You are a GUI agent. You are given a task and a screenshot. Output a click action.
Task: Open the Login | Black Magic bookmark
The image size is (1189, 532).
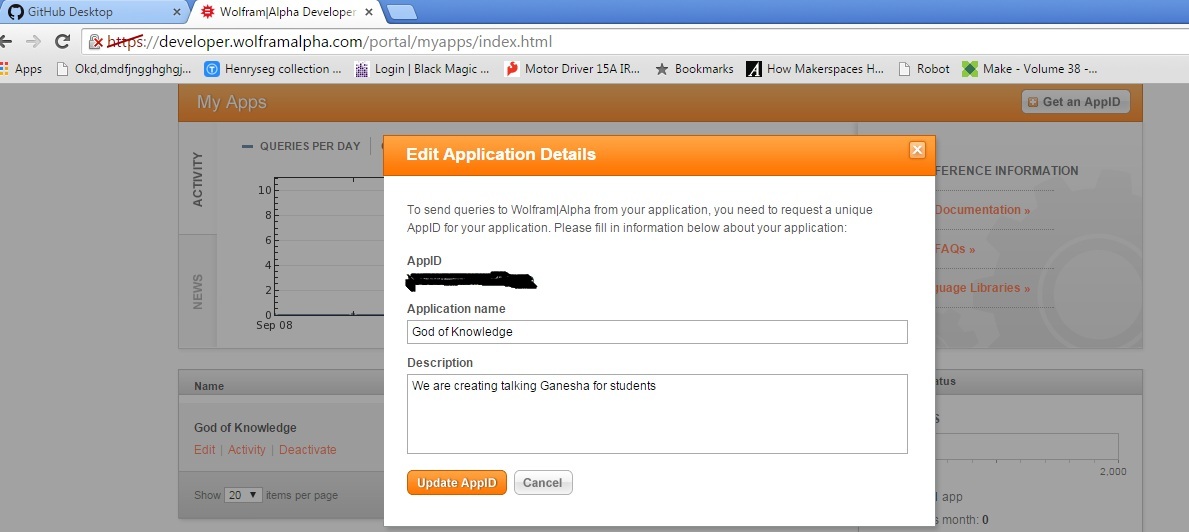[x=422, y=69]
